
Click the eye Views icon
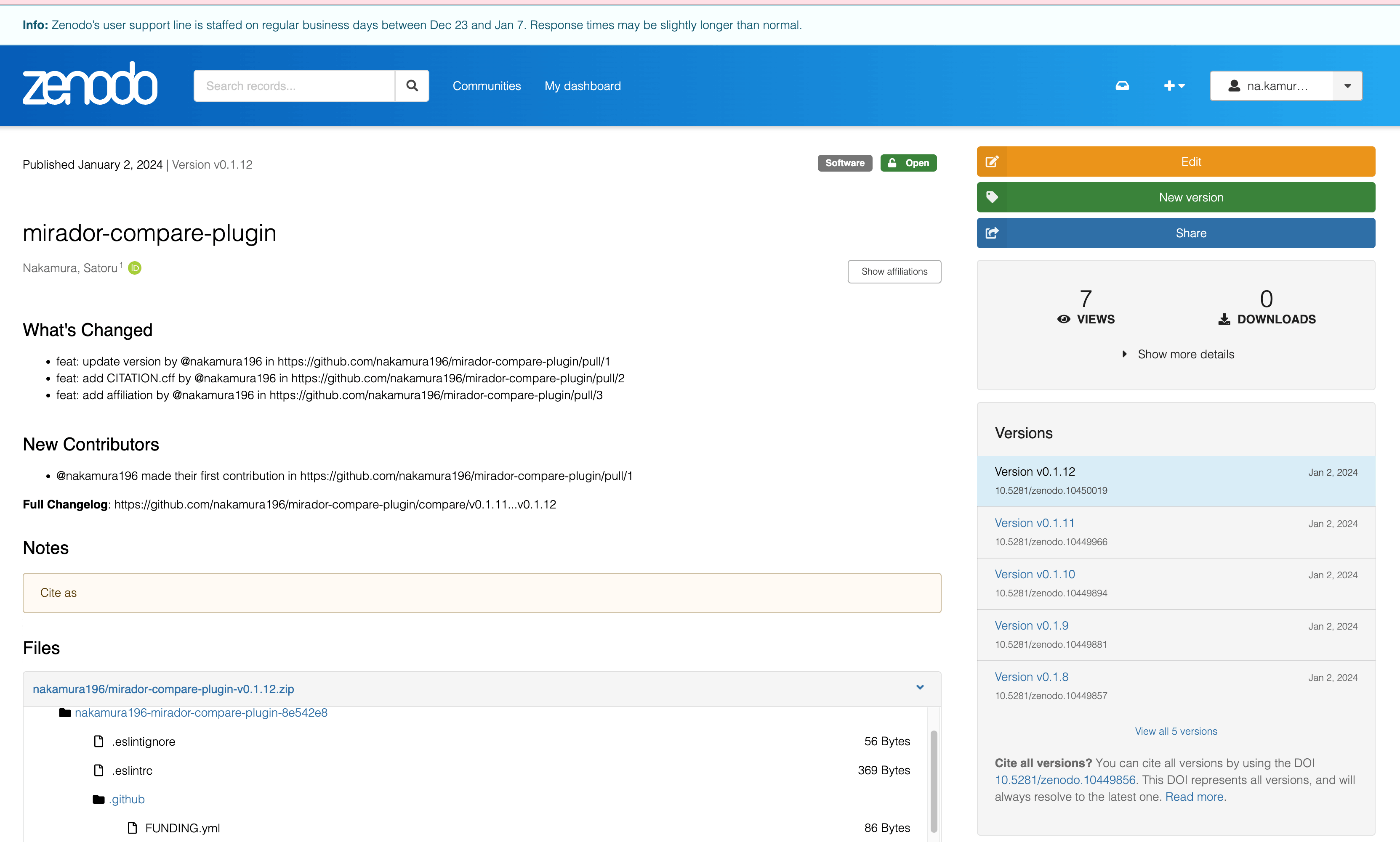[x=1064, y=320]
